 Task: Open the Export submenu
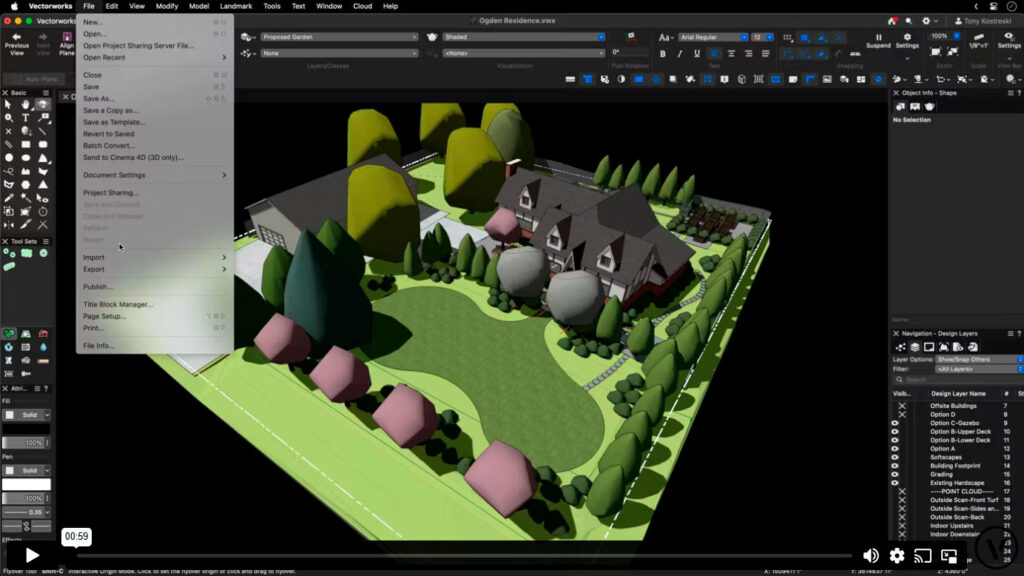click(x=94, y=269)
